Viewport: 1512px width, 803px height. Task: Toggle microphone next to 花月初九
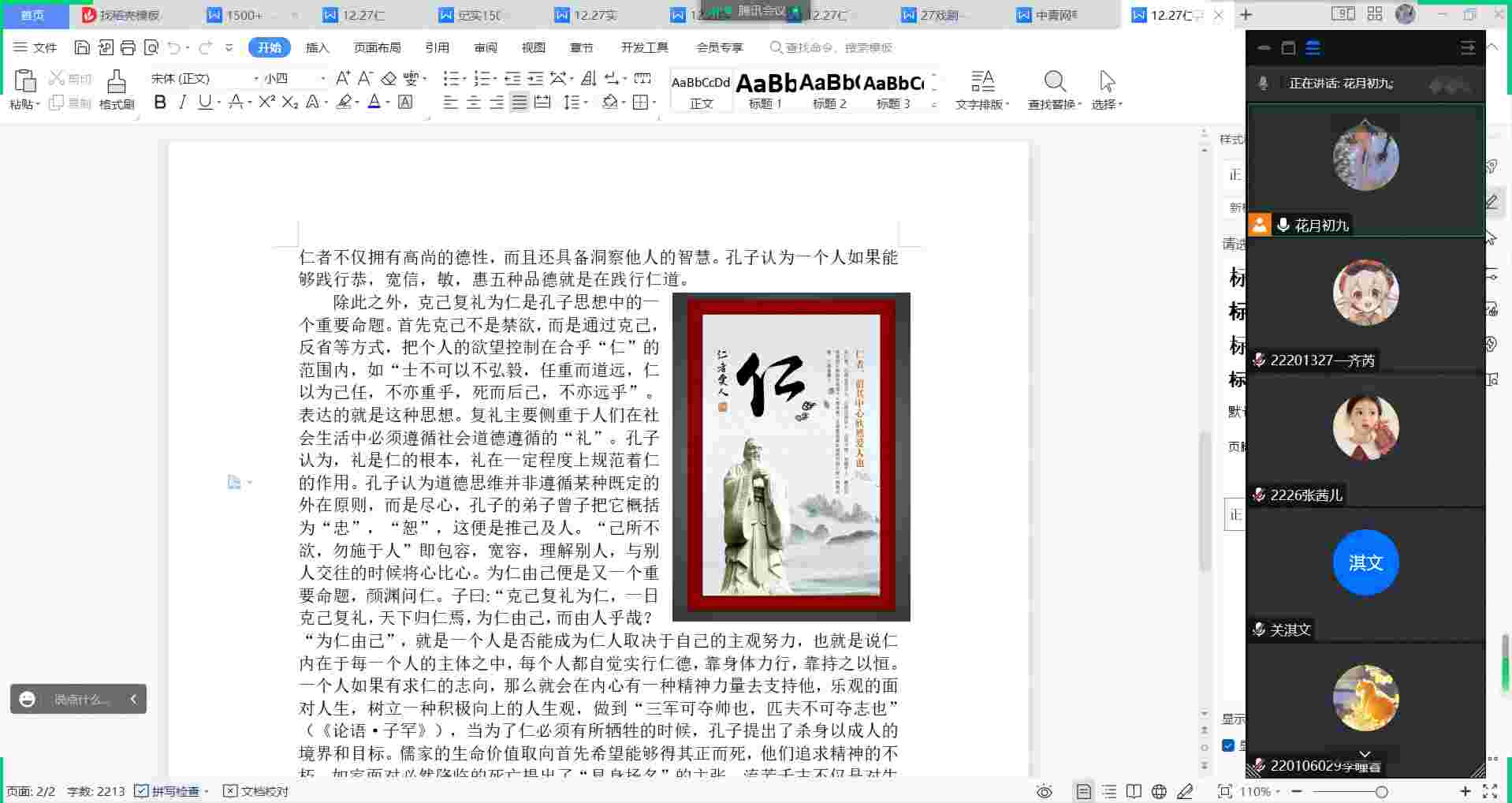coord(1283,226)
